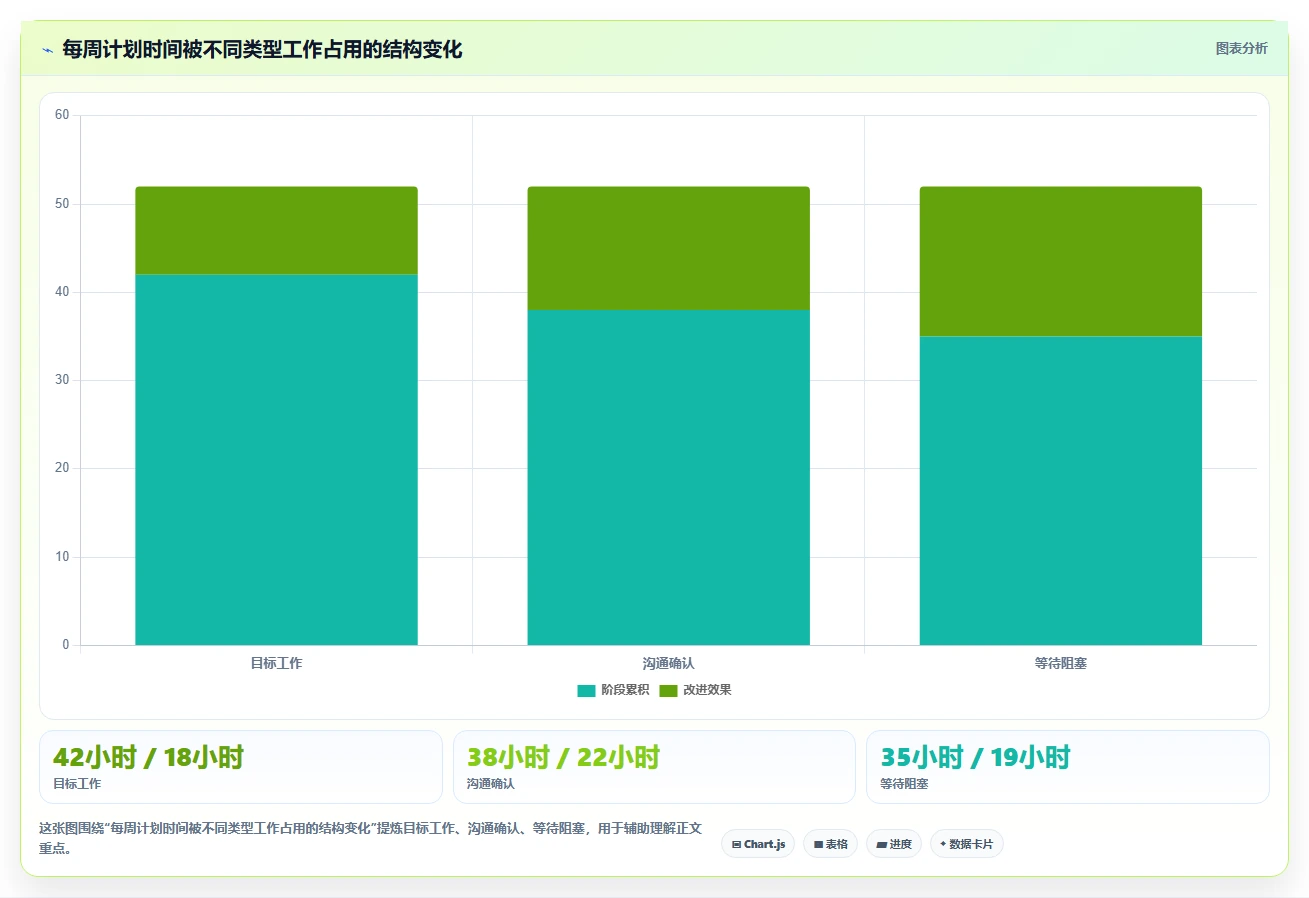This screenshot has width=1309, height=898.
Task: Click the 等待阻塞 x-axis label
Action: [1060, 663]
